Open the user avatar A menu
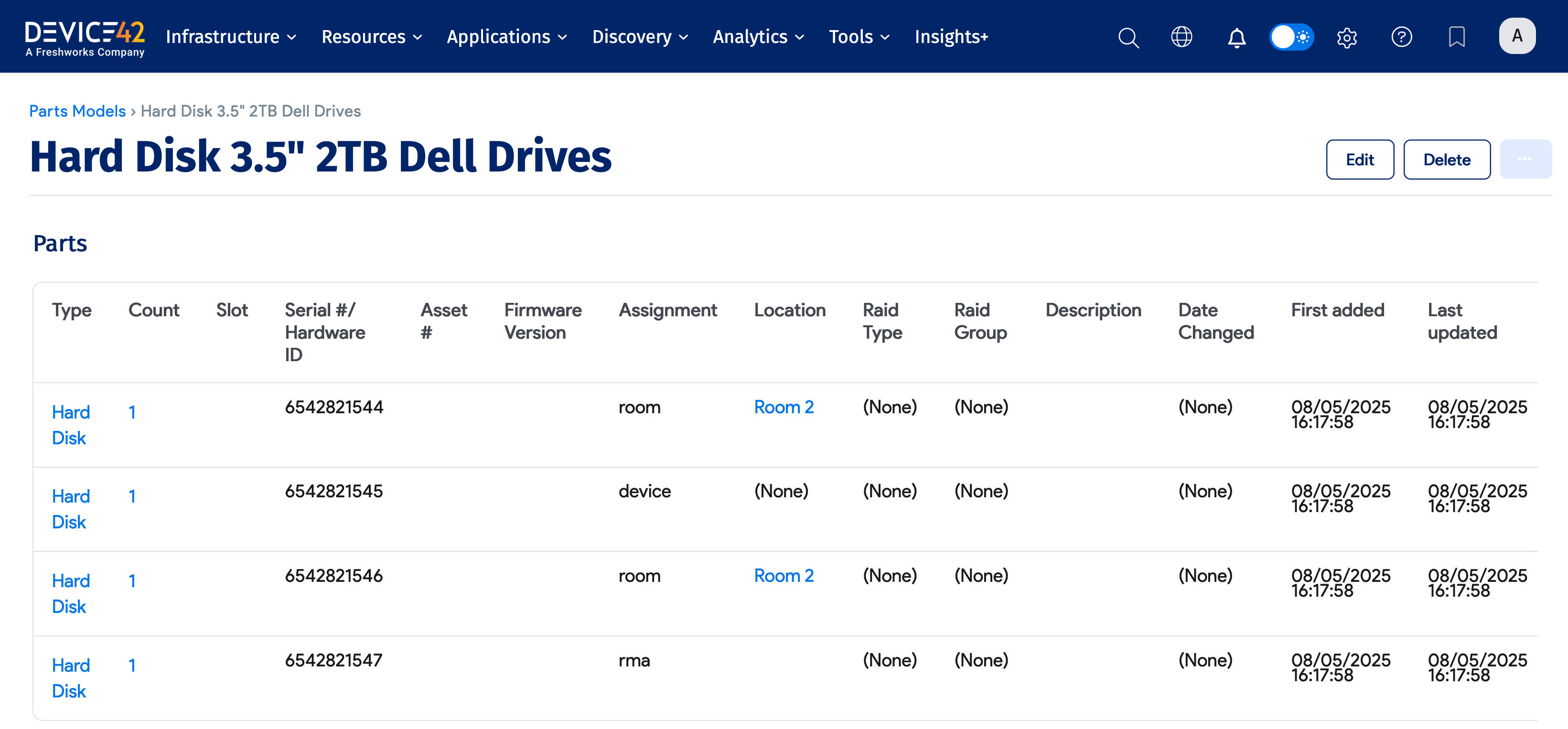This screenshot has width=1568, height=729. [1517, 36]
